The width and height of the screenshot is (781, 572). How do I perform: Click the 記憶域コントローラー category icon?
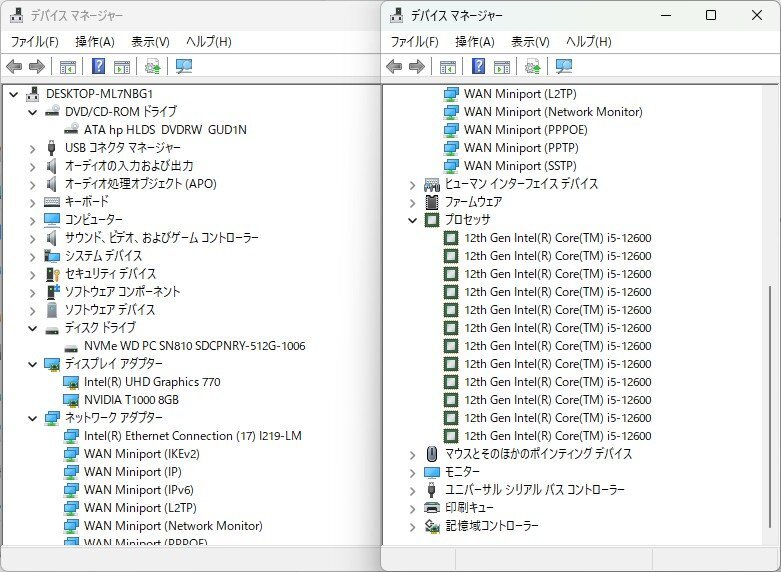click(x=432, y=526)
